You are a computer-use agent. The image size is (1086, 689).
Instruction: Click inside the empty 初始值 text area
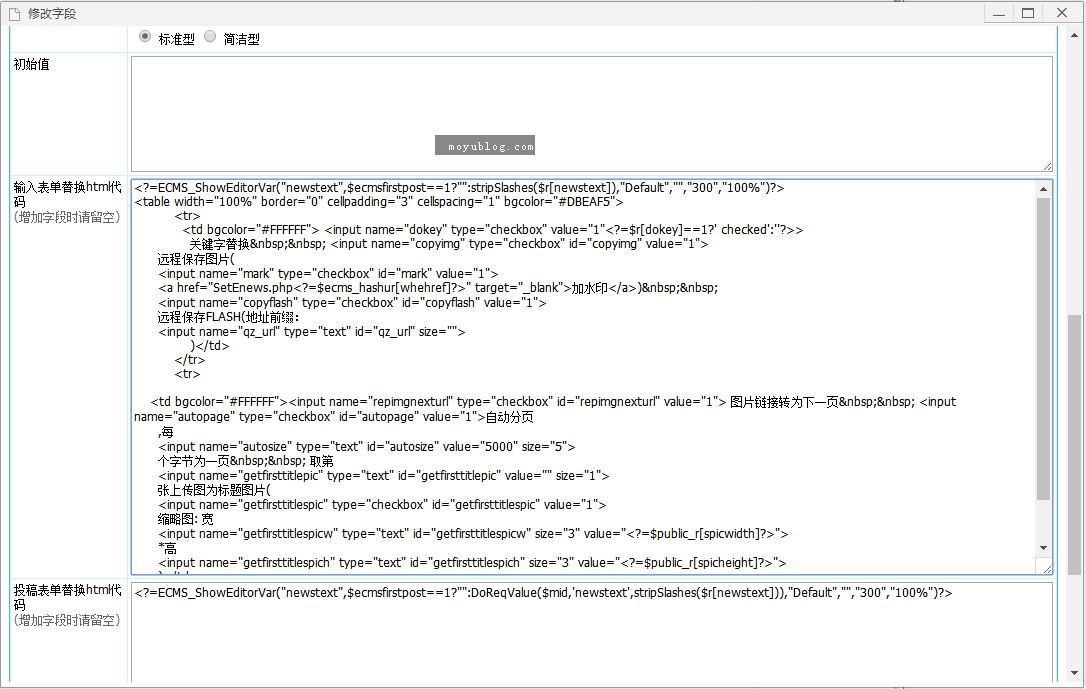[590, 100]
